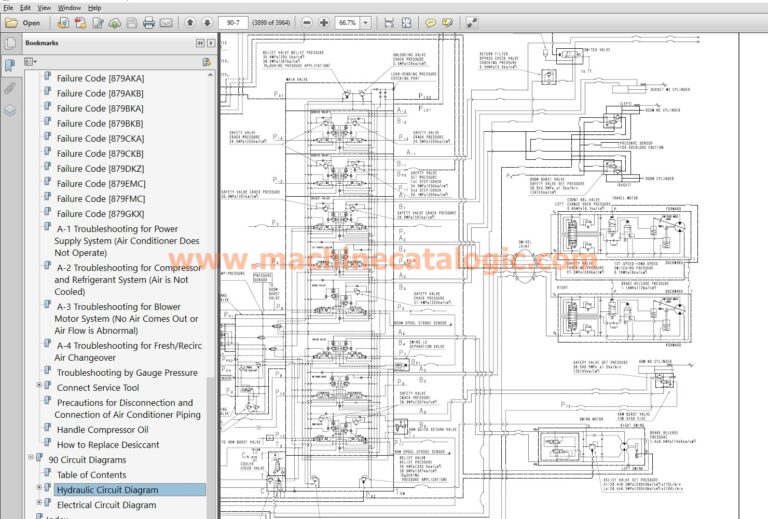Open the Page Thumbnails panel icon
The width and height of the screenshot is (768, 519).
(9, 44)
